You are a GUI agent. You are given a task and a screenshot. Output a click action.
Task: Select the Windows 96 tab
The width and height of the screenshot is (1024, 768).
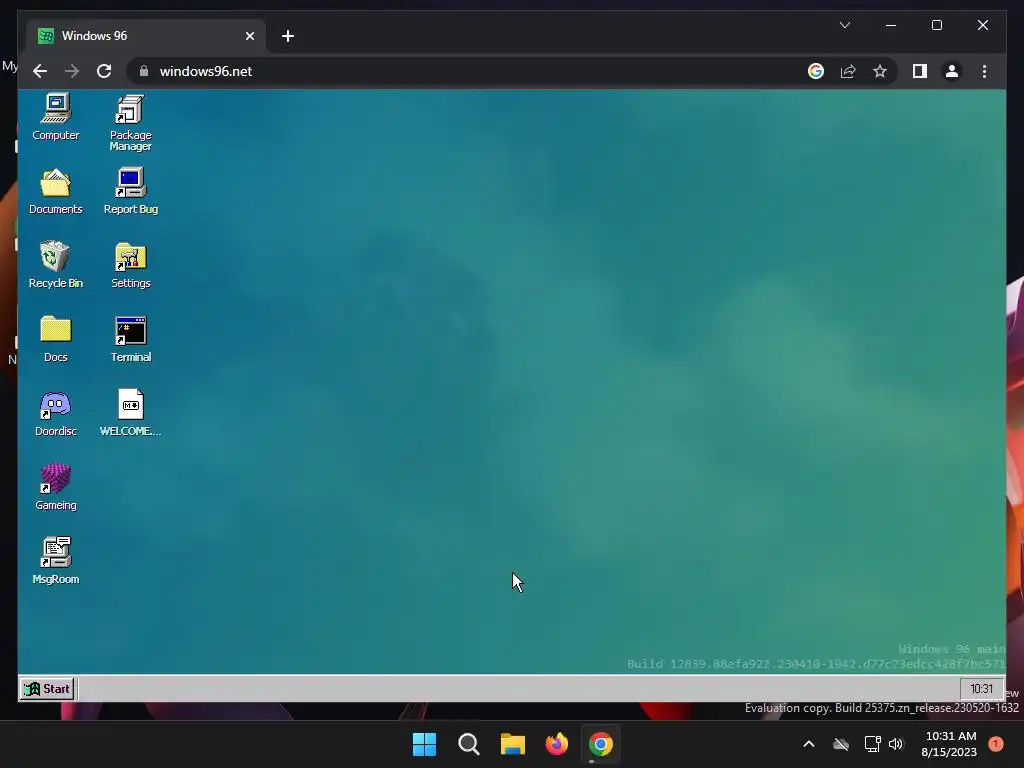click(x=146, y=36)
